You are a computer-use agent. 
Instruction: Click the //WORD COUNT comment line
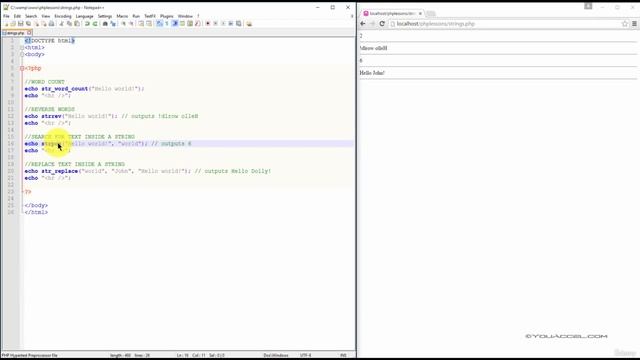click(44, 82)
